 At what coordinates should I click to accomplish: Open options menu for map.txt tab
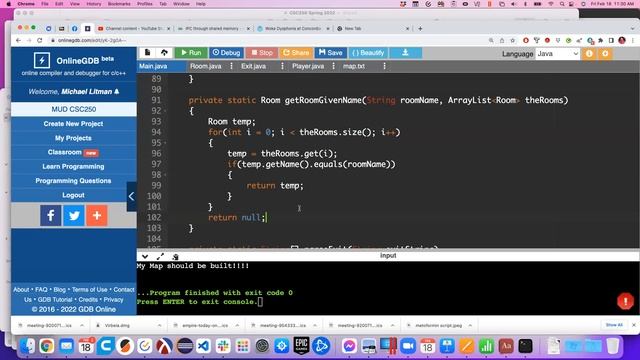click(x=384, y=66)
